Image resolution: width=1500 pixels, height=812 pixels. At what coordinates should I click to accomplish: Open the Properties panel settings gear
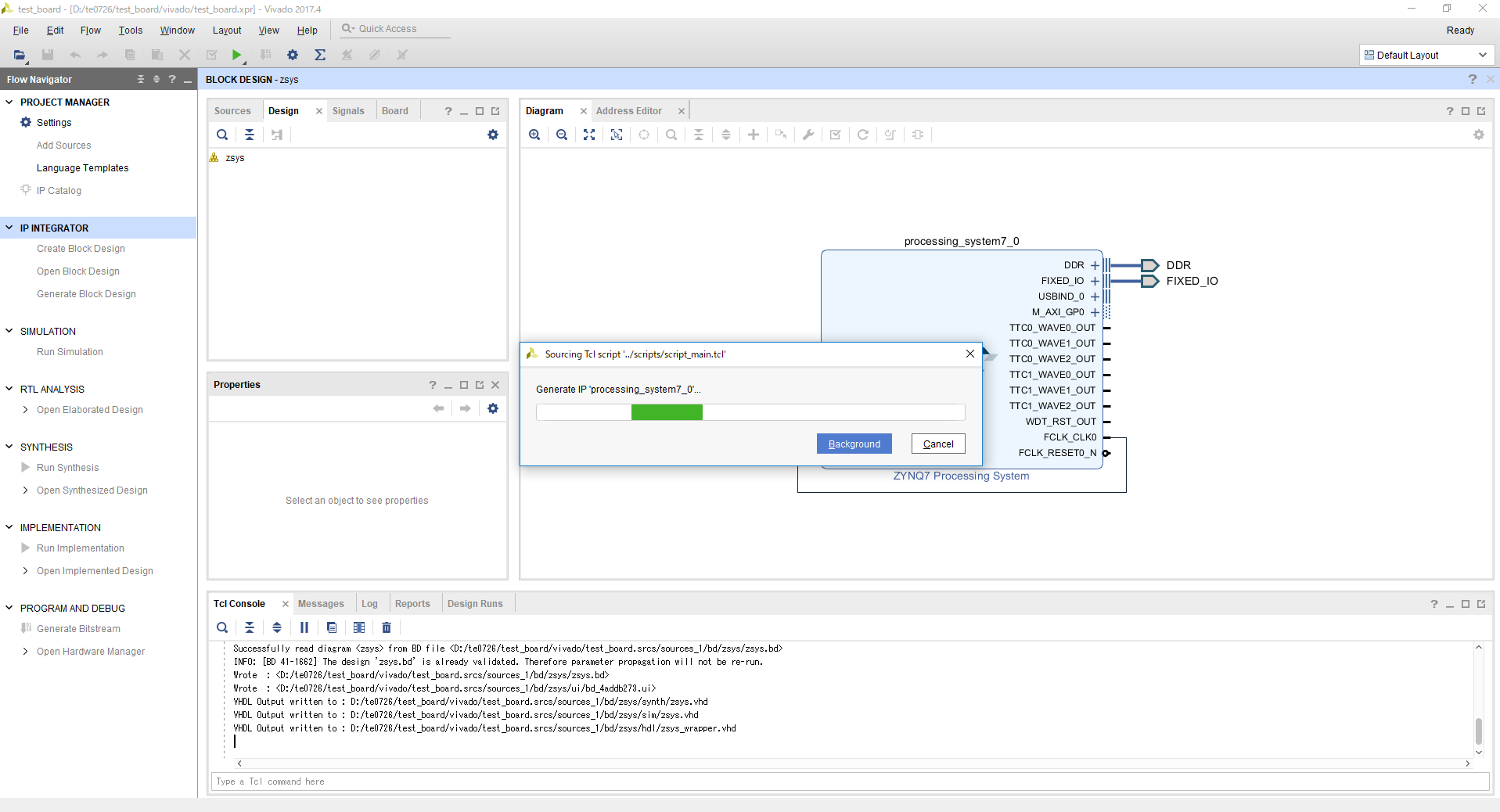point(493,408)
